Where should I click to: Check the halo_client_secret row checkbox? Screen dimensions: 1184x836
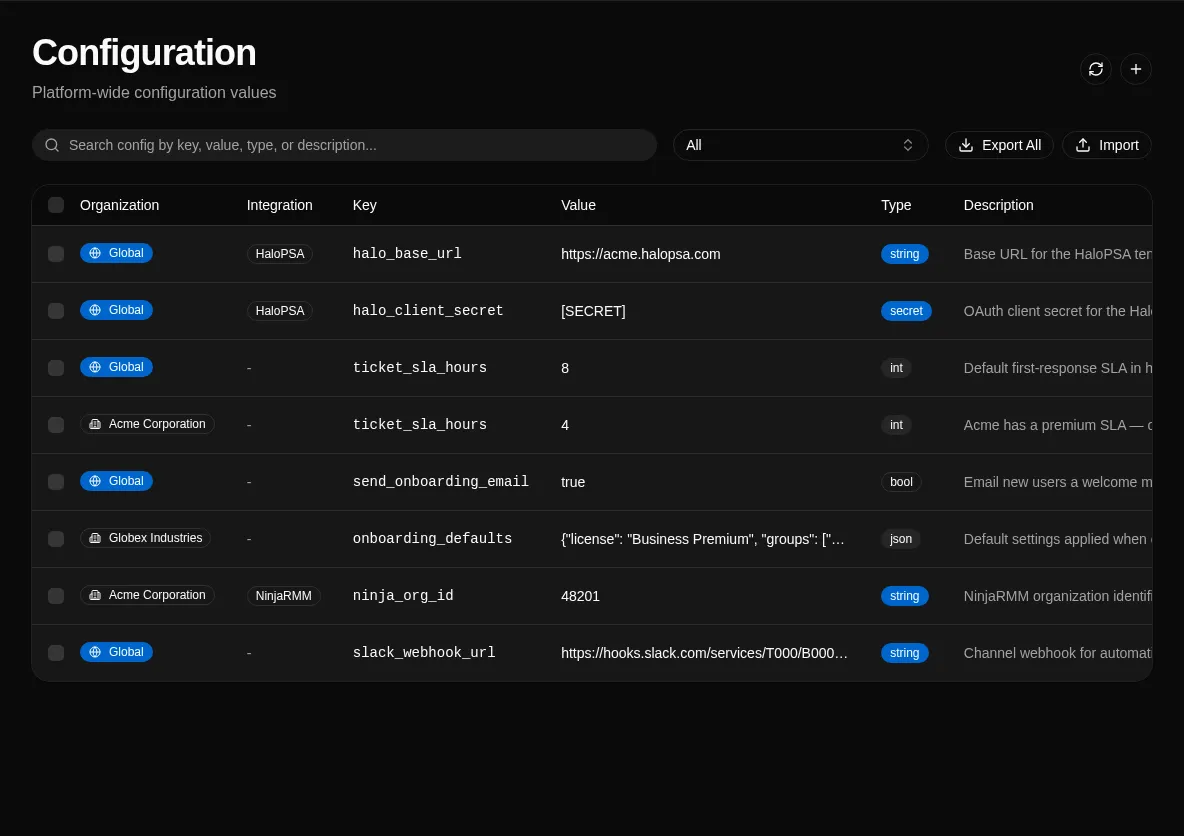pos(56,311)
